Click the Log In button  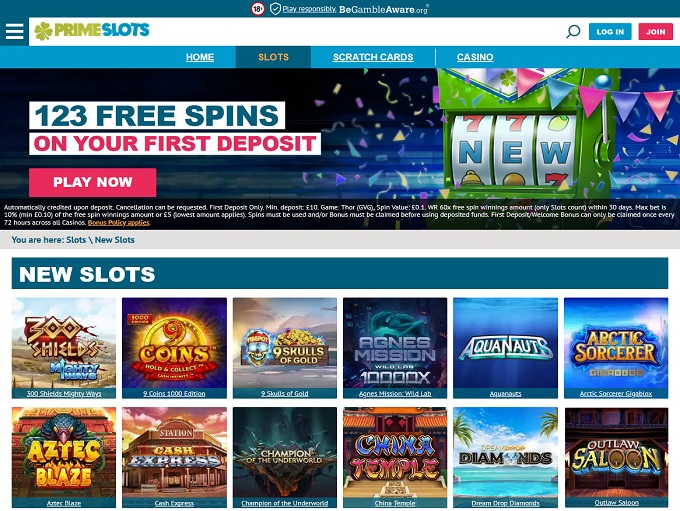pos(610,32)
